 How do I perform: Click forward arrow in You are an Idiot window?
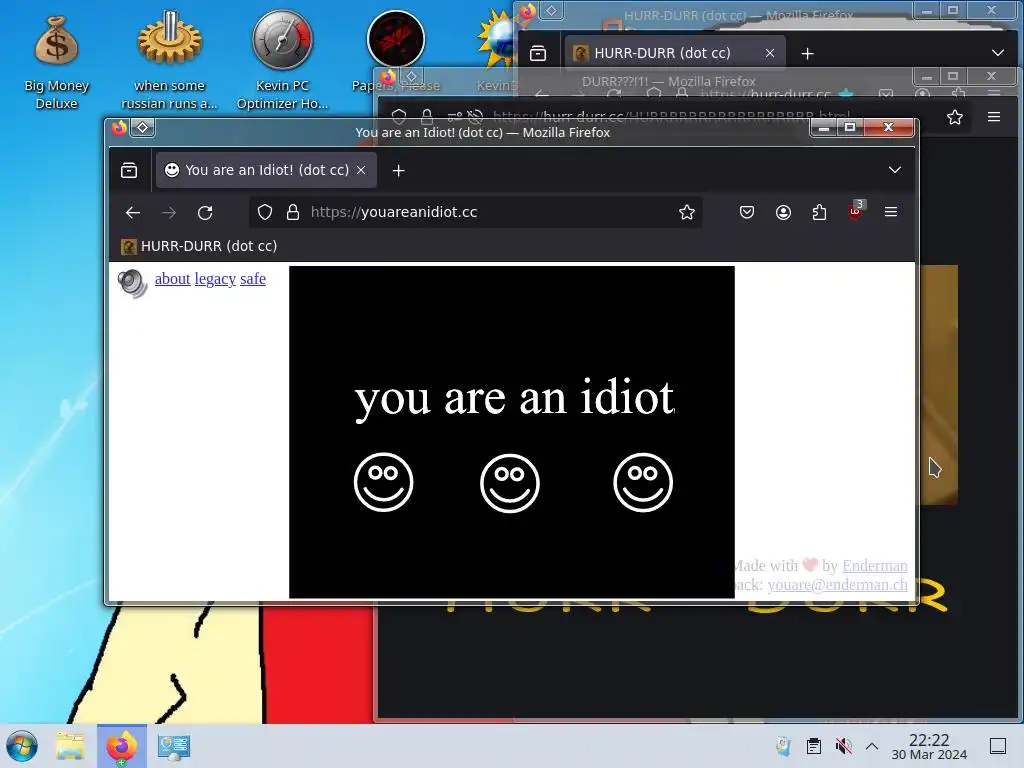(x=169, y=212)
